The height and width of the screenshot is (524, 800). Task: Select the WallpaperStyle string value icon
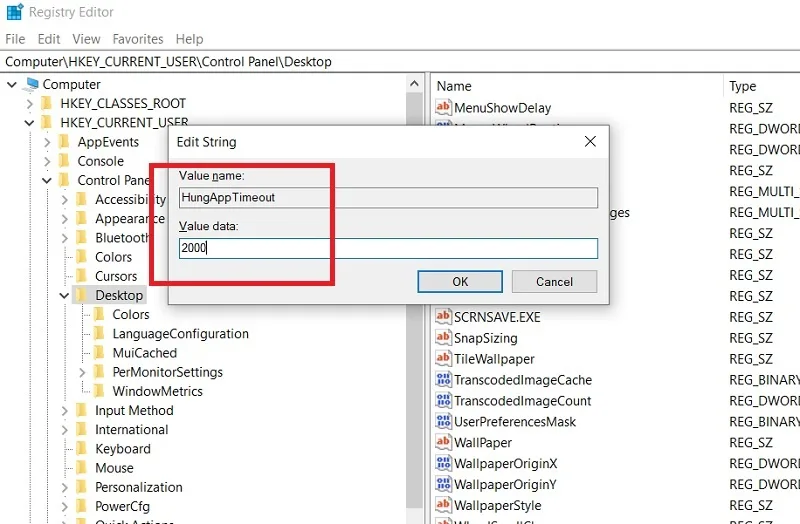(443, 505)
